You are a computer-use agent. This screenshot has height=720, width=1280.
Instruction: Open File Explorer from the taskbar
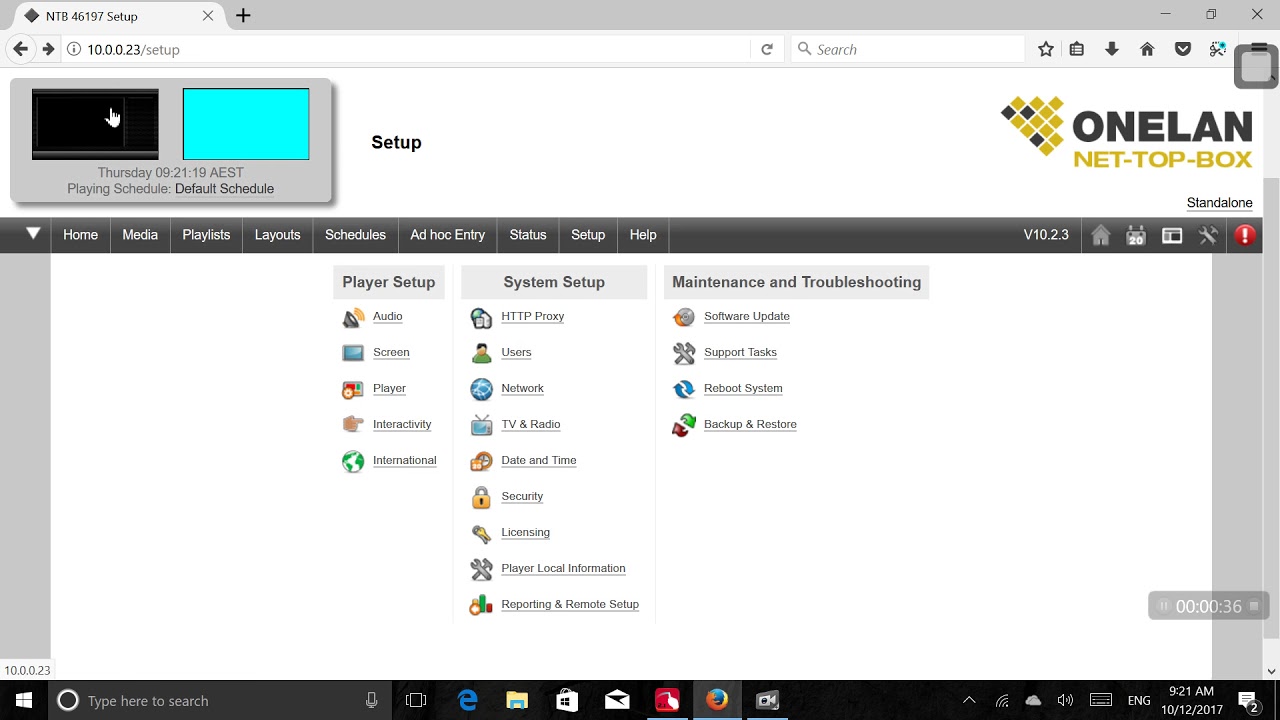click(517, 700)
